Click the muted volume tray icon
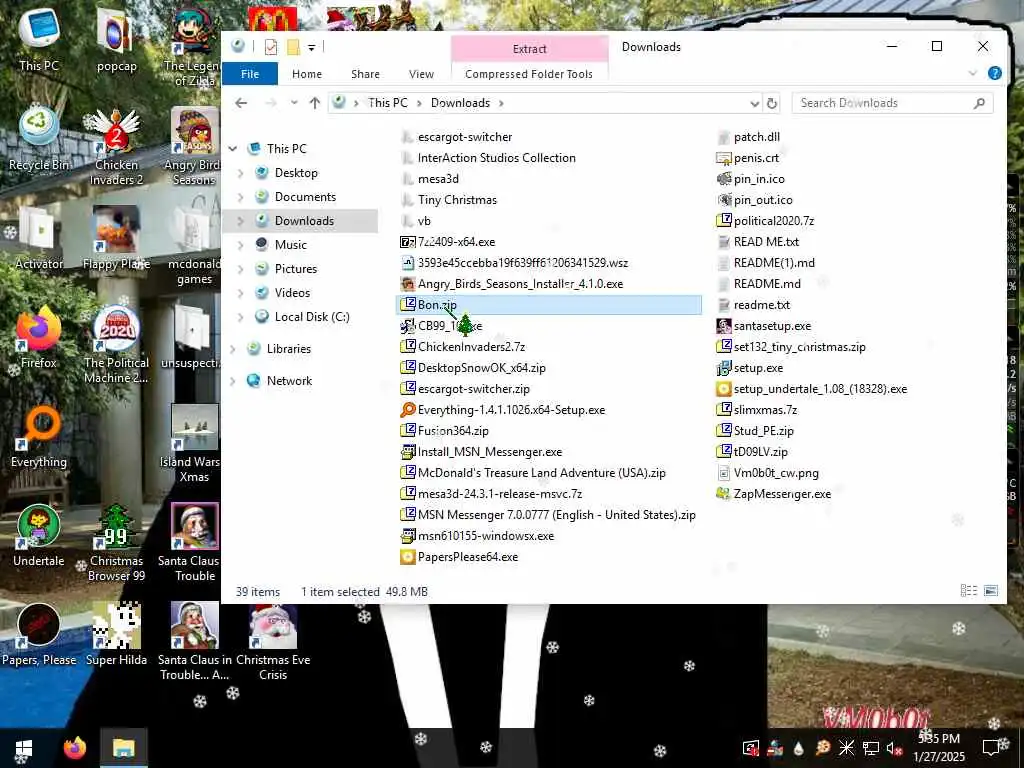 click(894, 748)
